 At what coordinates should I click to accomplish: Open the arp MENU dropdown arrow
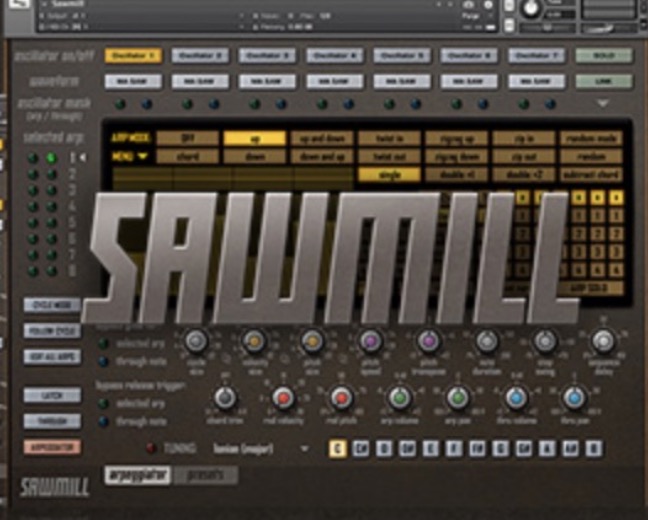[143, 156]
